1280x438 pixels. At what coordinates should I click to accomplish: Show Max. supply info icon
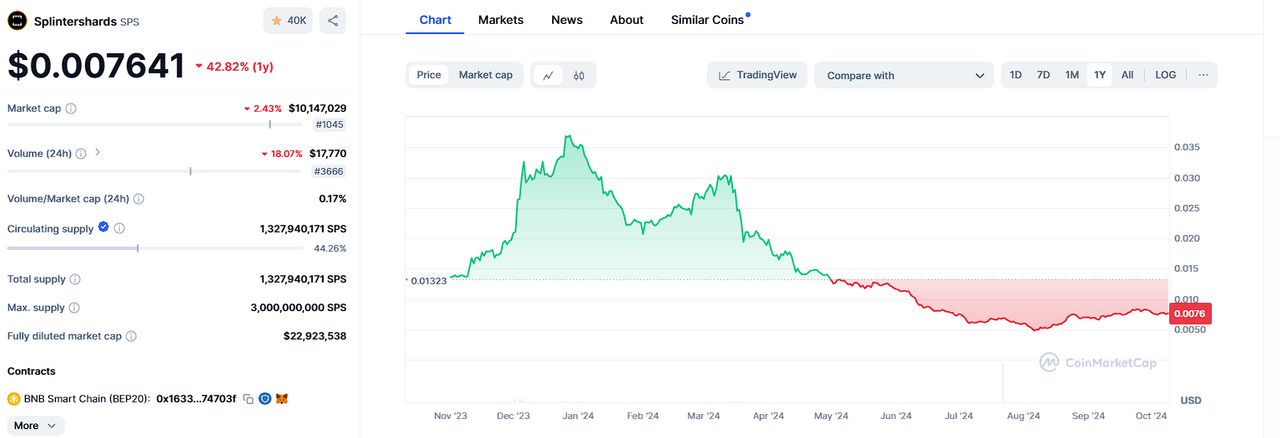pyautogui.click(x=74, y=308)
